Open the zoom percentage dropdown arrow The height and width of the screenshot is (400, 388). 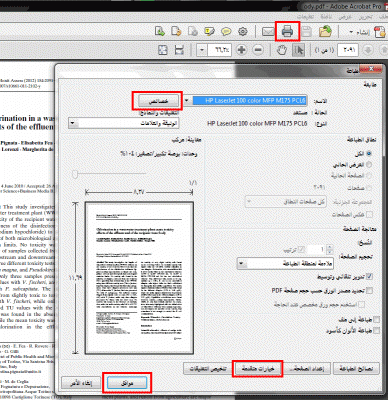click(202, 50)
